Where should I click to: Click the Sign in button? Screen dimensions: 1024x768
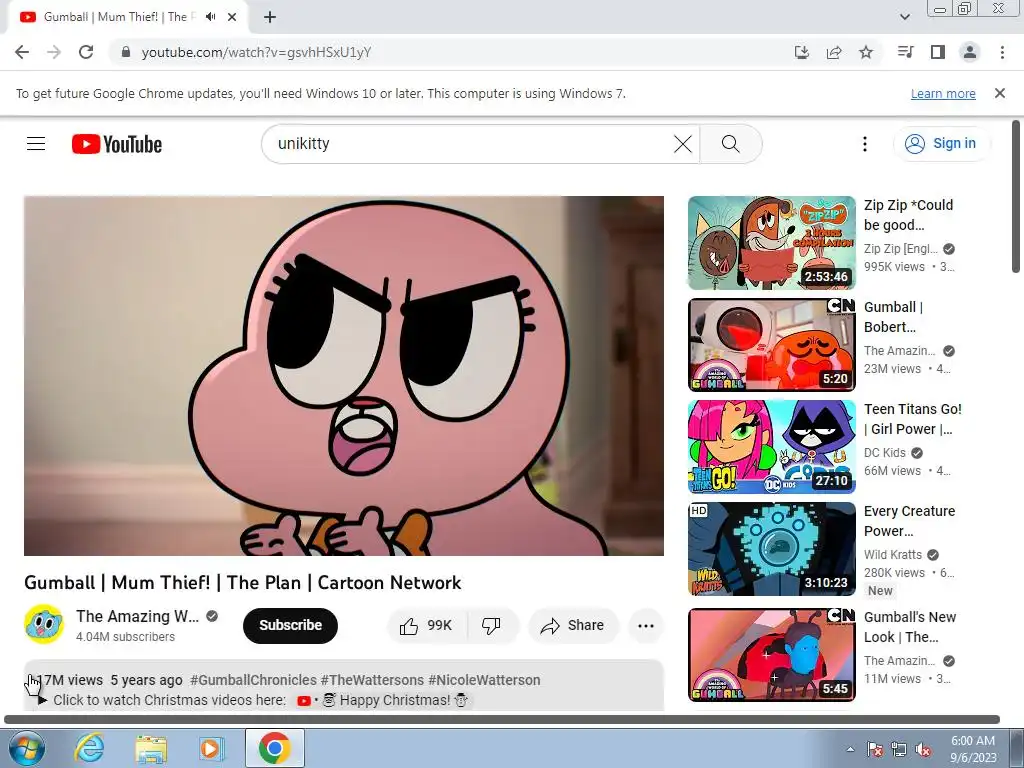[x=941, y=144]
